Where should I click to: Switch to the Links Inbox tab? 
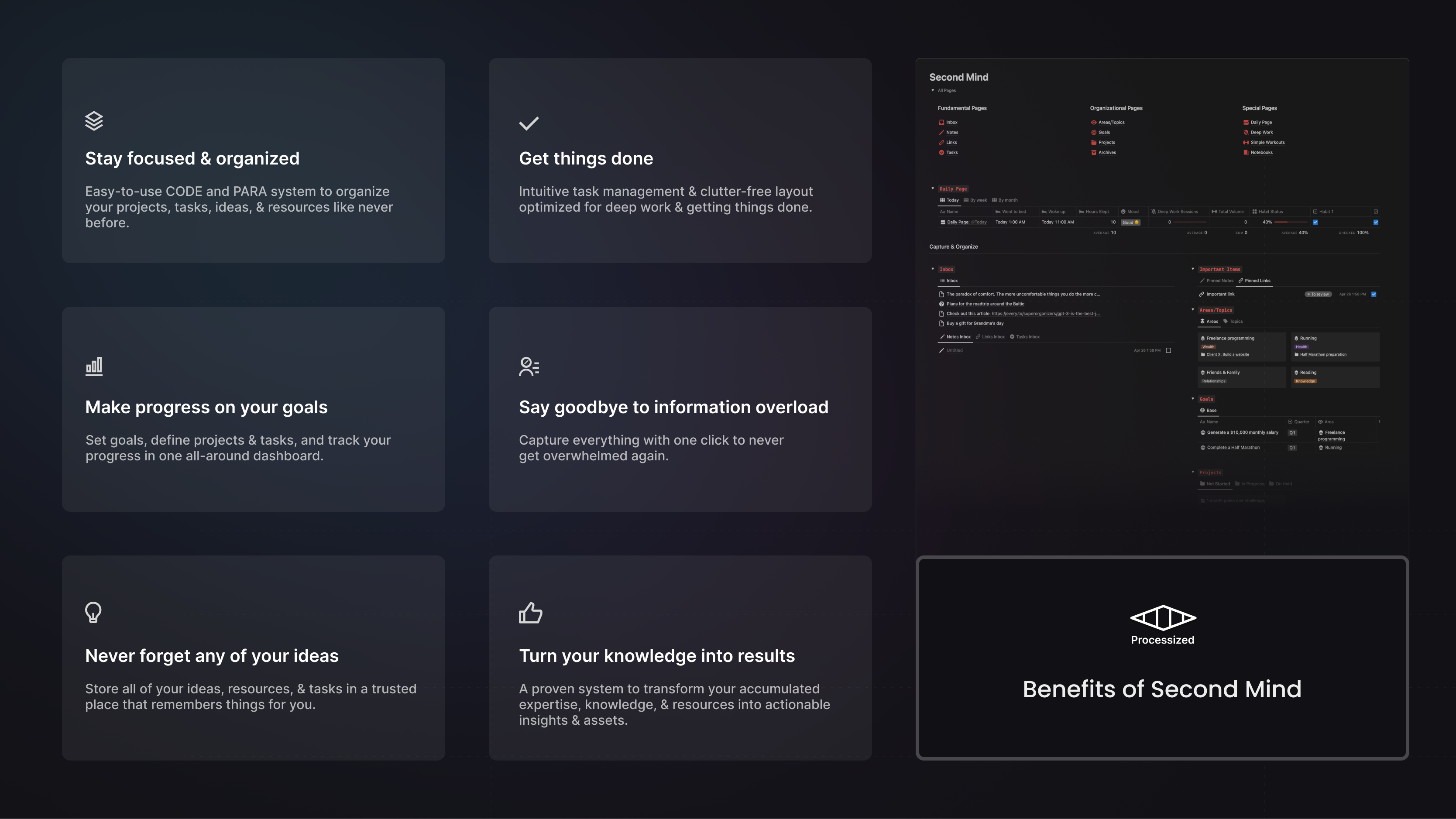point(990,337)
